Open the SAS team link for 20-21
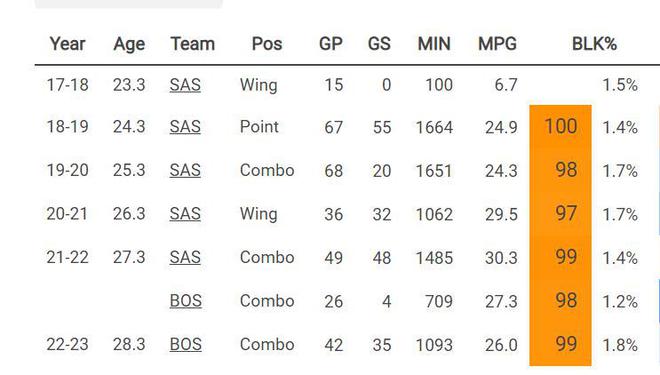Viewport: 660px width, 375px height. pyautogui.click(x=185, y=214)
